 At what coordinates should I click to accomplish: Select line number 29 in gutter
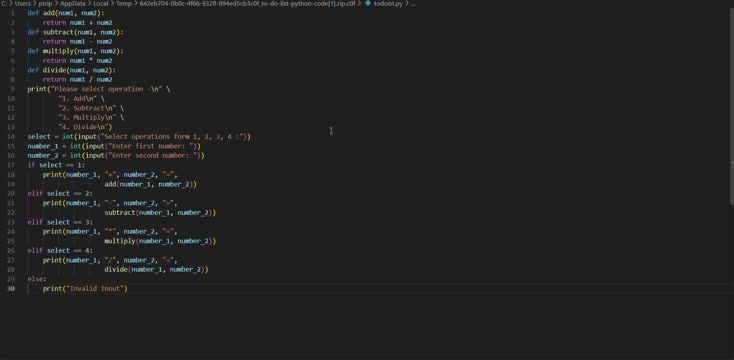pyautogui.click(x=11, y=279)
